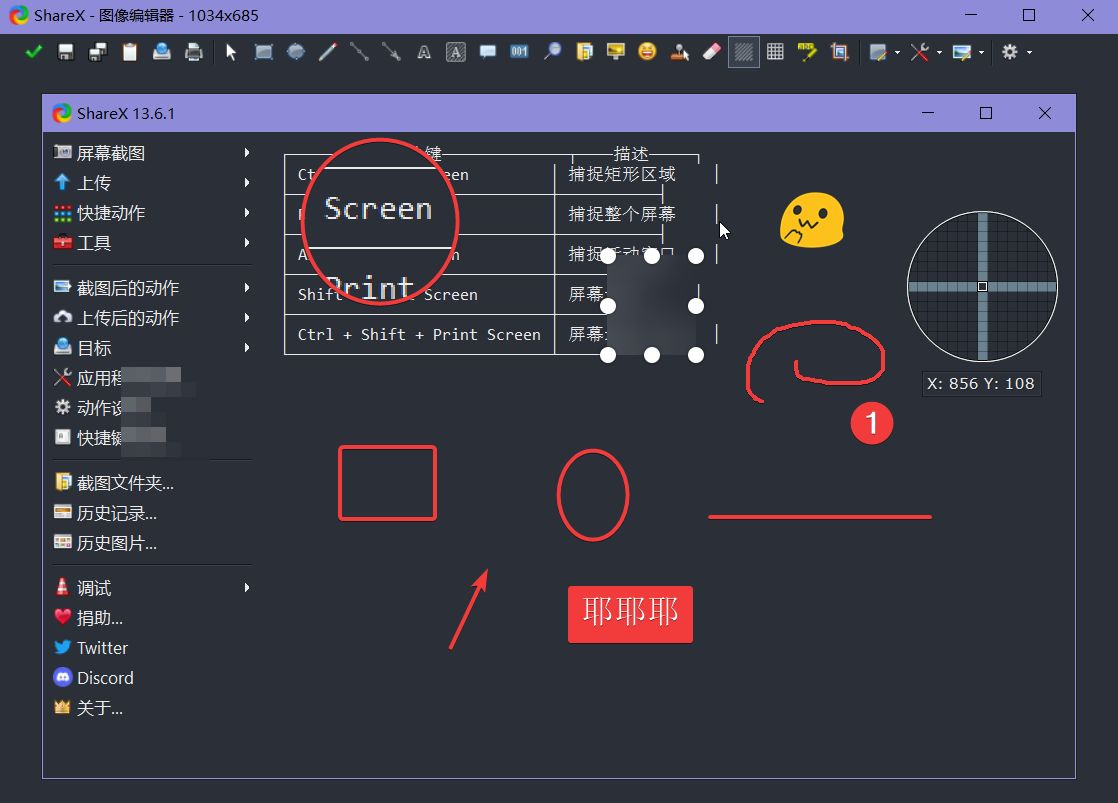1118x803 pixels.
Task: Select the Magnify tool
Action: pos(552,52)
